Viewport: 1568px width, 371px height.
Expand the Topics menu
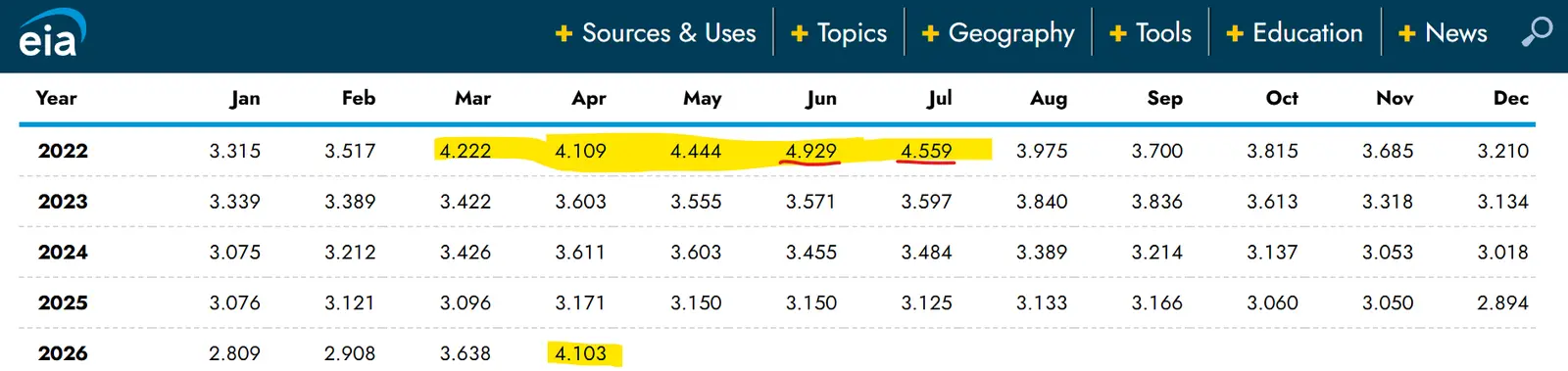click(839, 33)
